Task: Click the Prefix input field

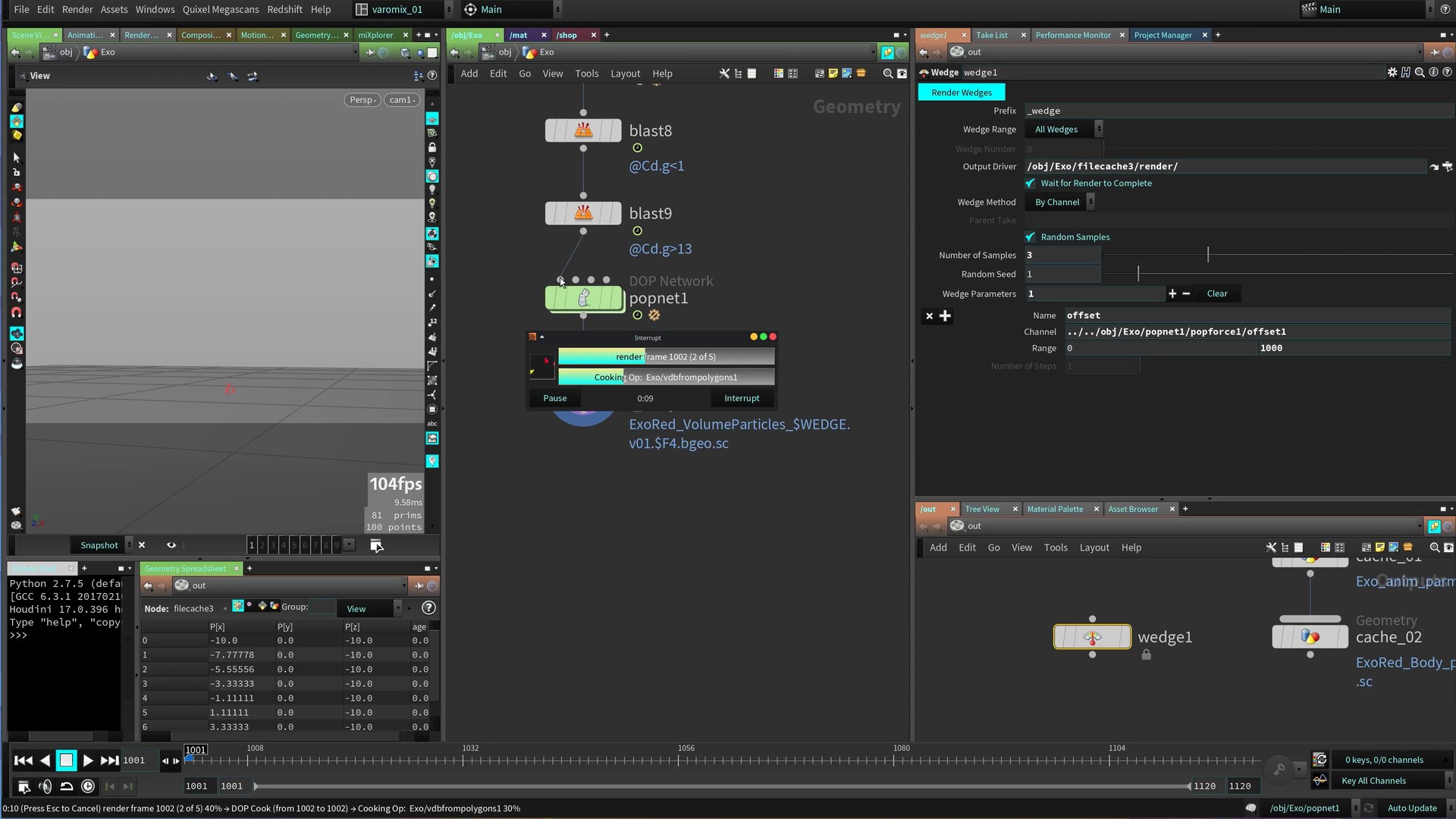Action: (1236, 111)
